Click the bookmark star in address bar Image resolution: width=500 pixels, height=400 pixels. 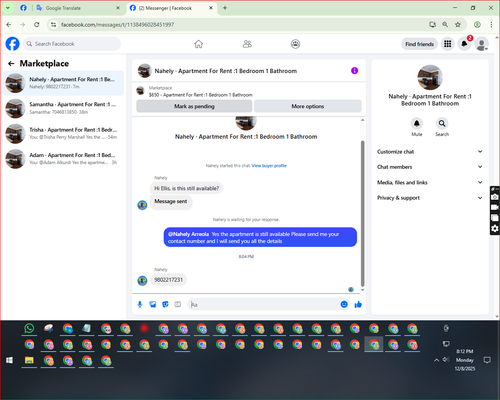458,25
